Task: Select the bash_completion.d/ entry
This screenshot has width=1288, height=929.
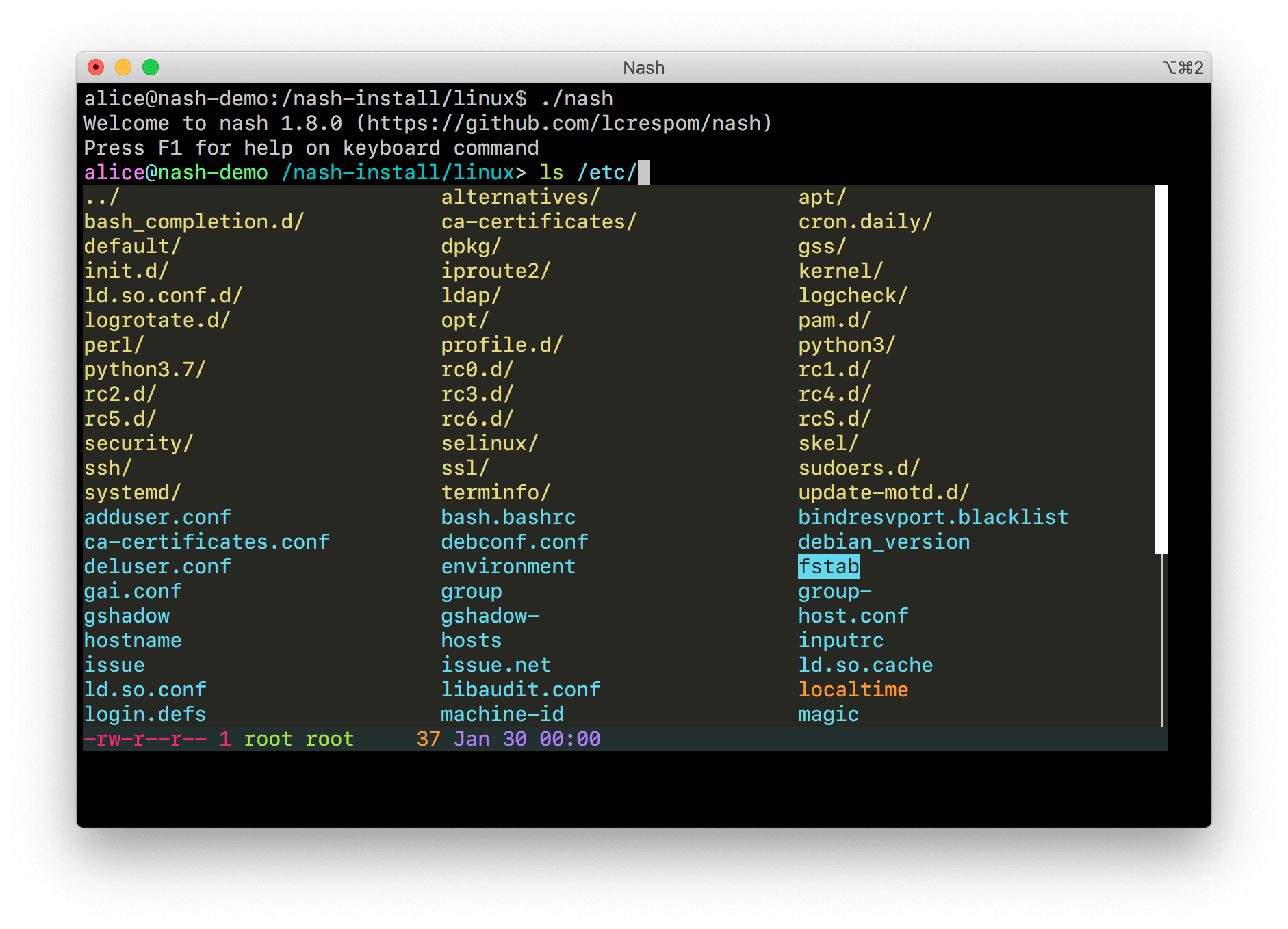Action: [x=194, y=222]
